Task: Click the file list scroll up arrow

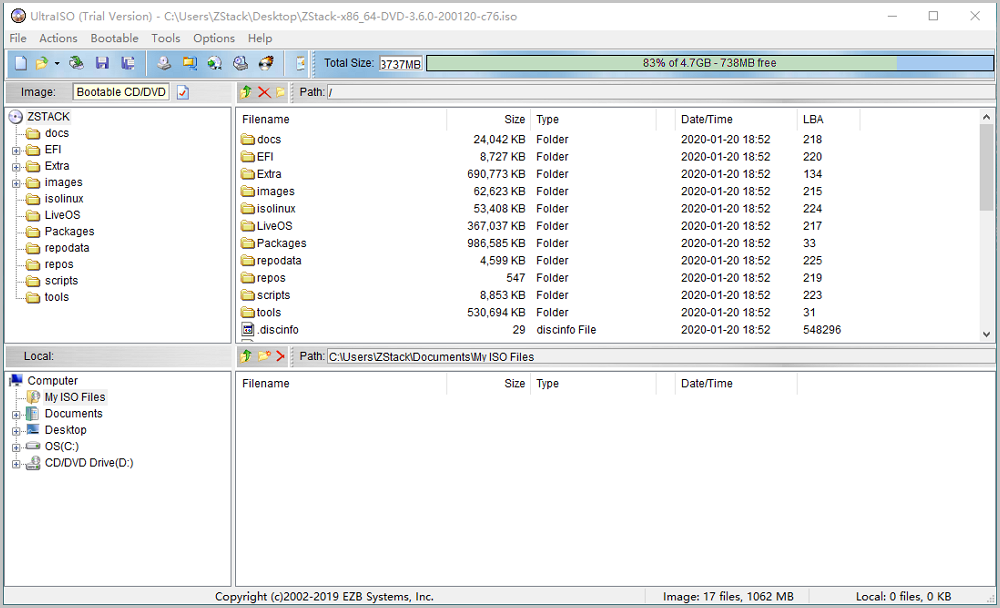Action: 986,117
